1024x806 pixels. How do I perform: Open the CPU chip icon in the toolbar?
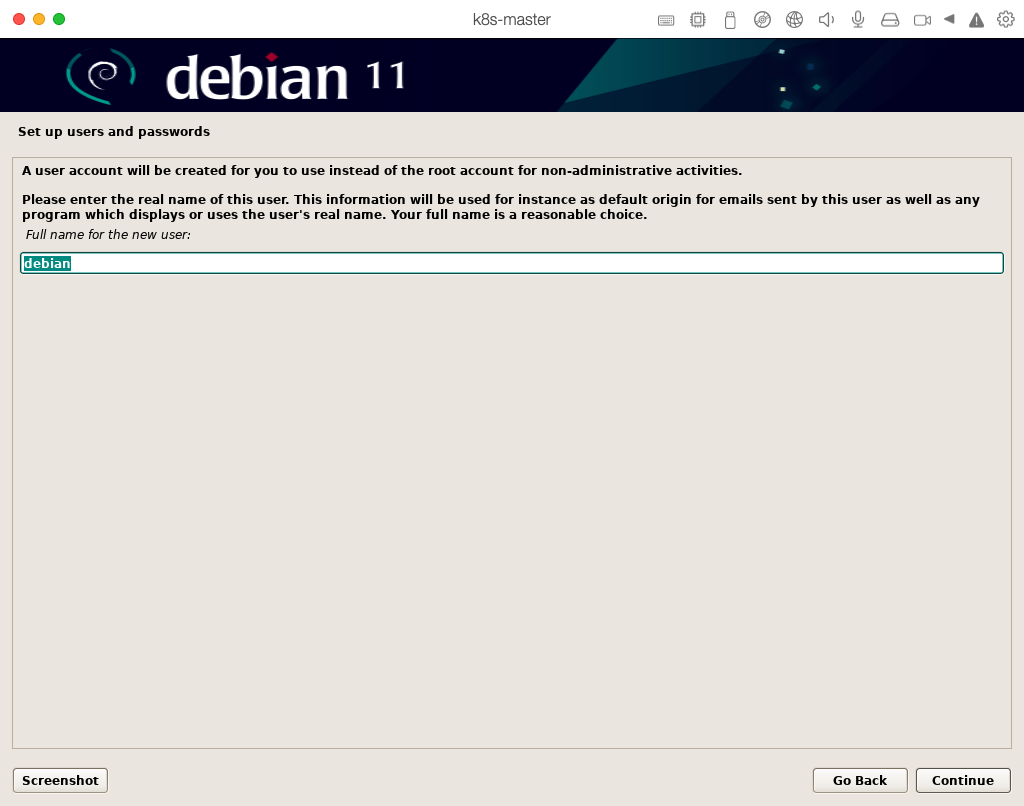point(697,20)
